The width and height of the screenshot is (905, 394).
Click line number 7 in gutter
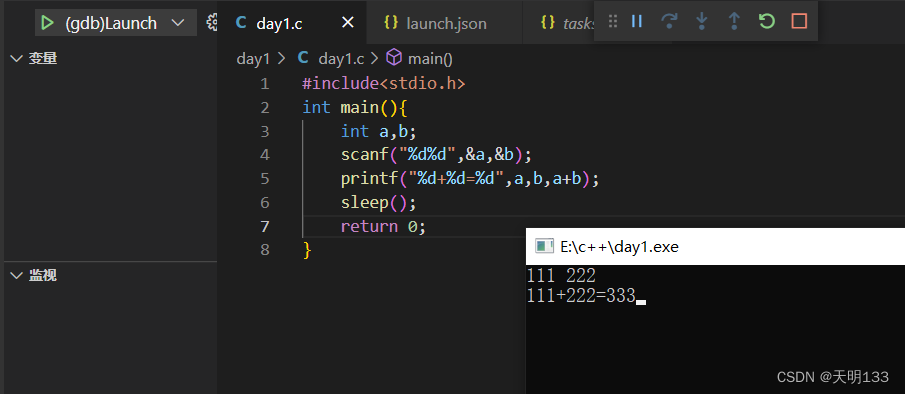(264, 227)
